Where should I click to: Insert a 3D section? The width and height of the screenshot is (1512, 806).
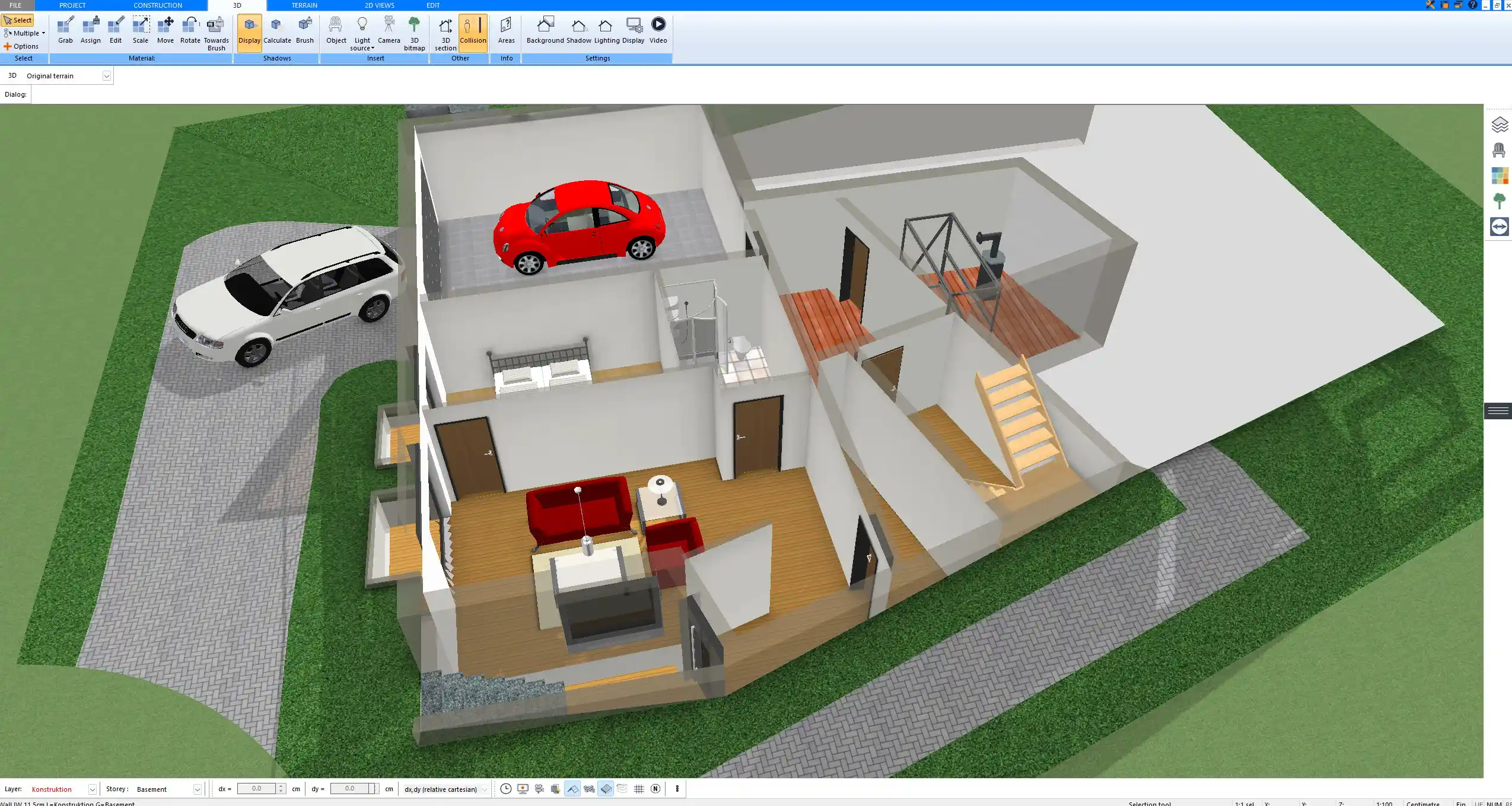click(x=444, y=33)
